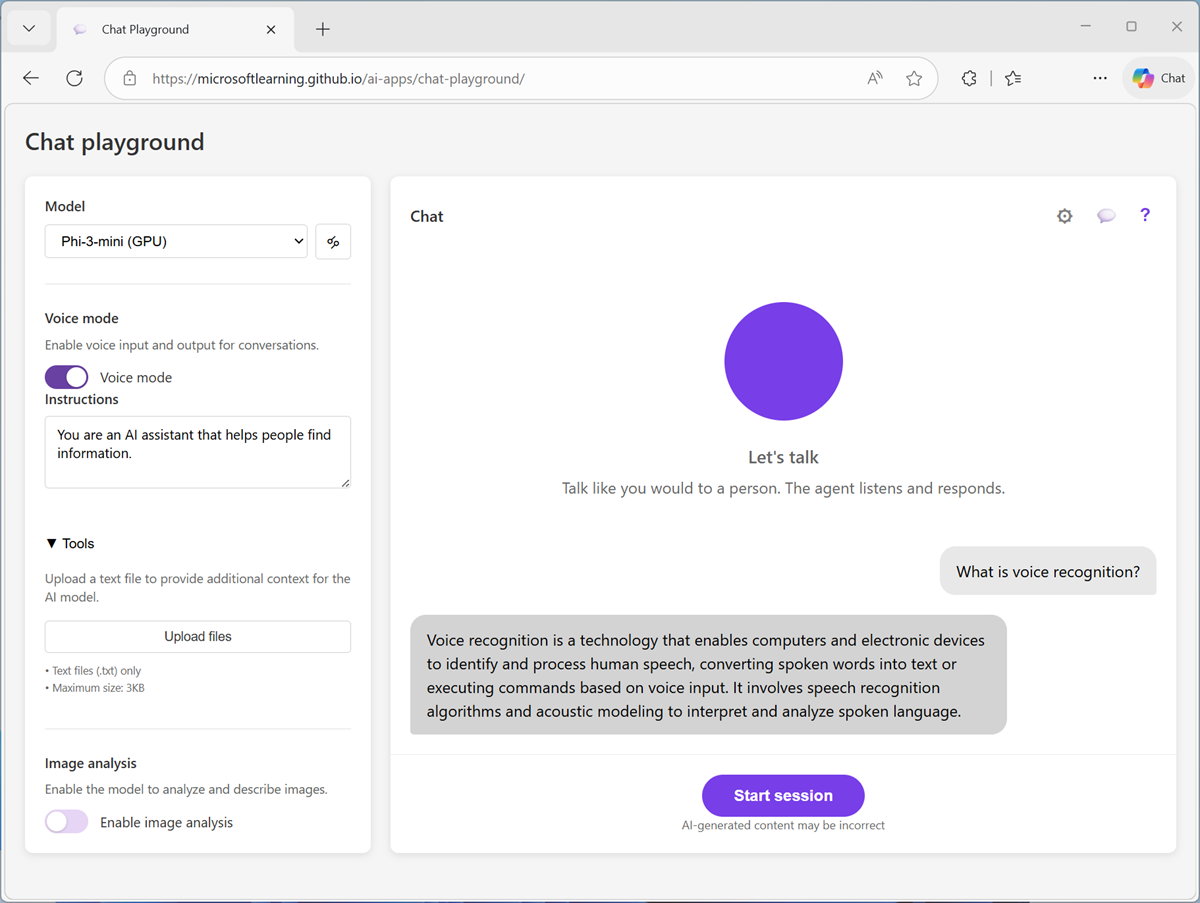Screen dimensions: 1200x903
Task: Disable Voice mode
Action: click(x=66, y=377)
